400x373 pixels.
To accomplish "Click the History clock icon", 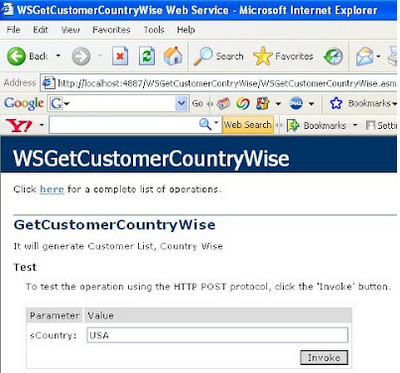I will [x=333, y=56].
